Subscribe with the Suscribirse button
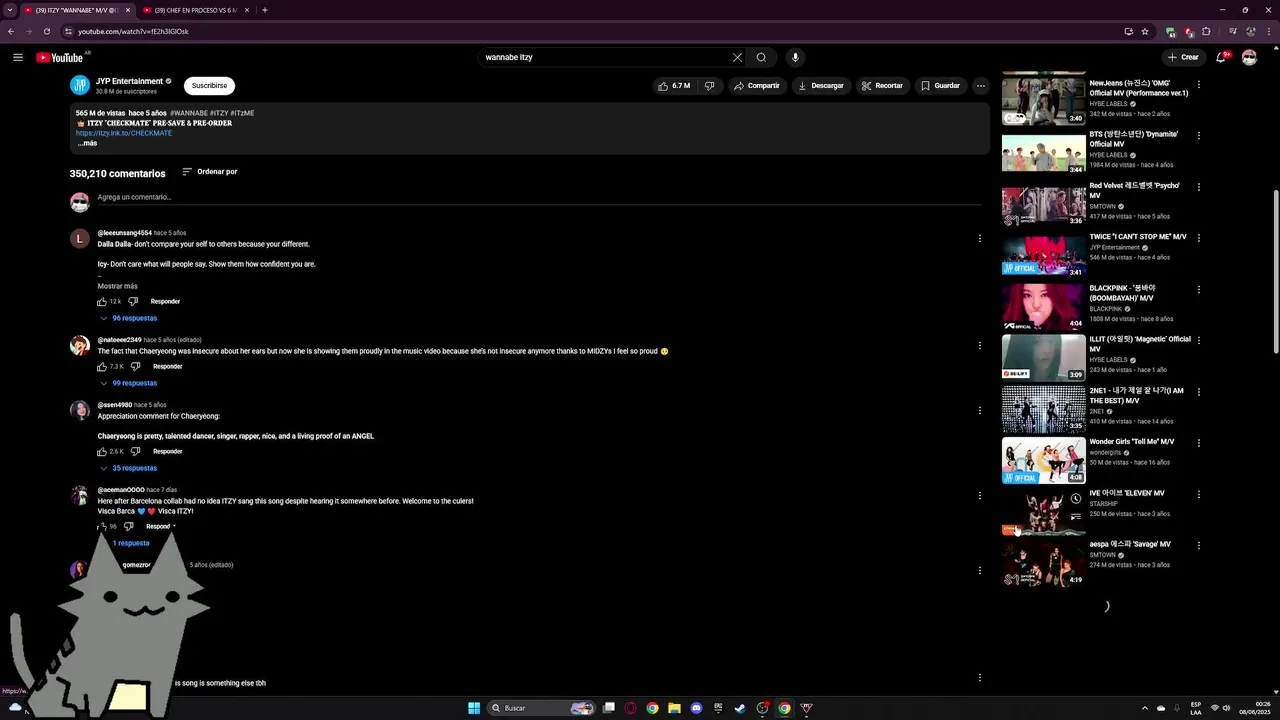Screen dimensions: 1280x720 click(209, 86)
